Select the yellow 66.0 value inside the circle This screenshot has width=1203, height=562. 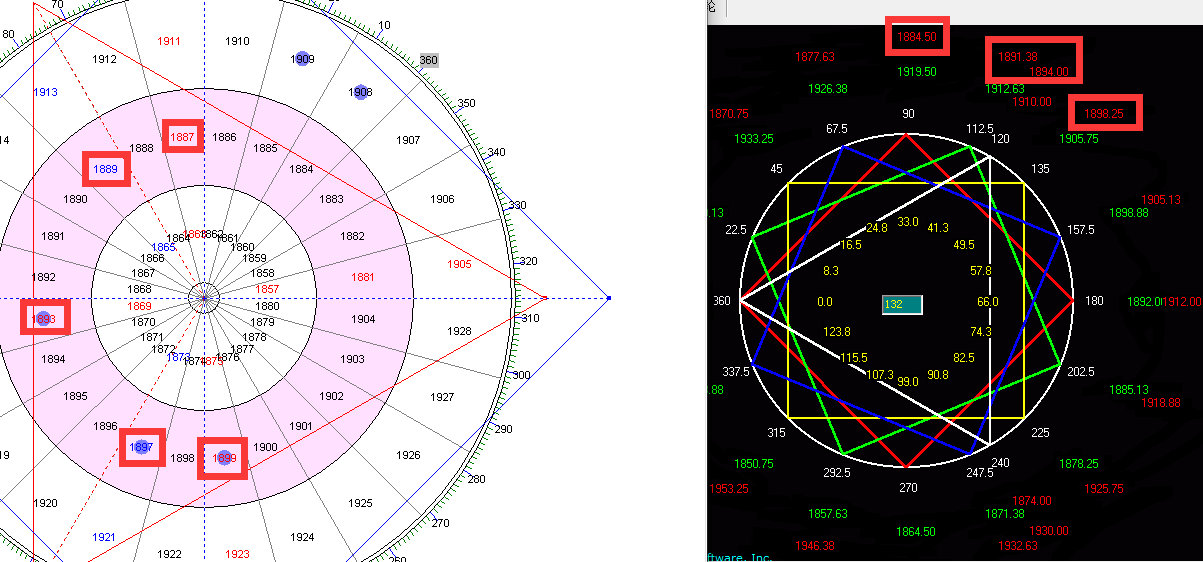pos(988,302)
